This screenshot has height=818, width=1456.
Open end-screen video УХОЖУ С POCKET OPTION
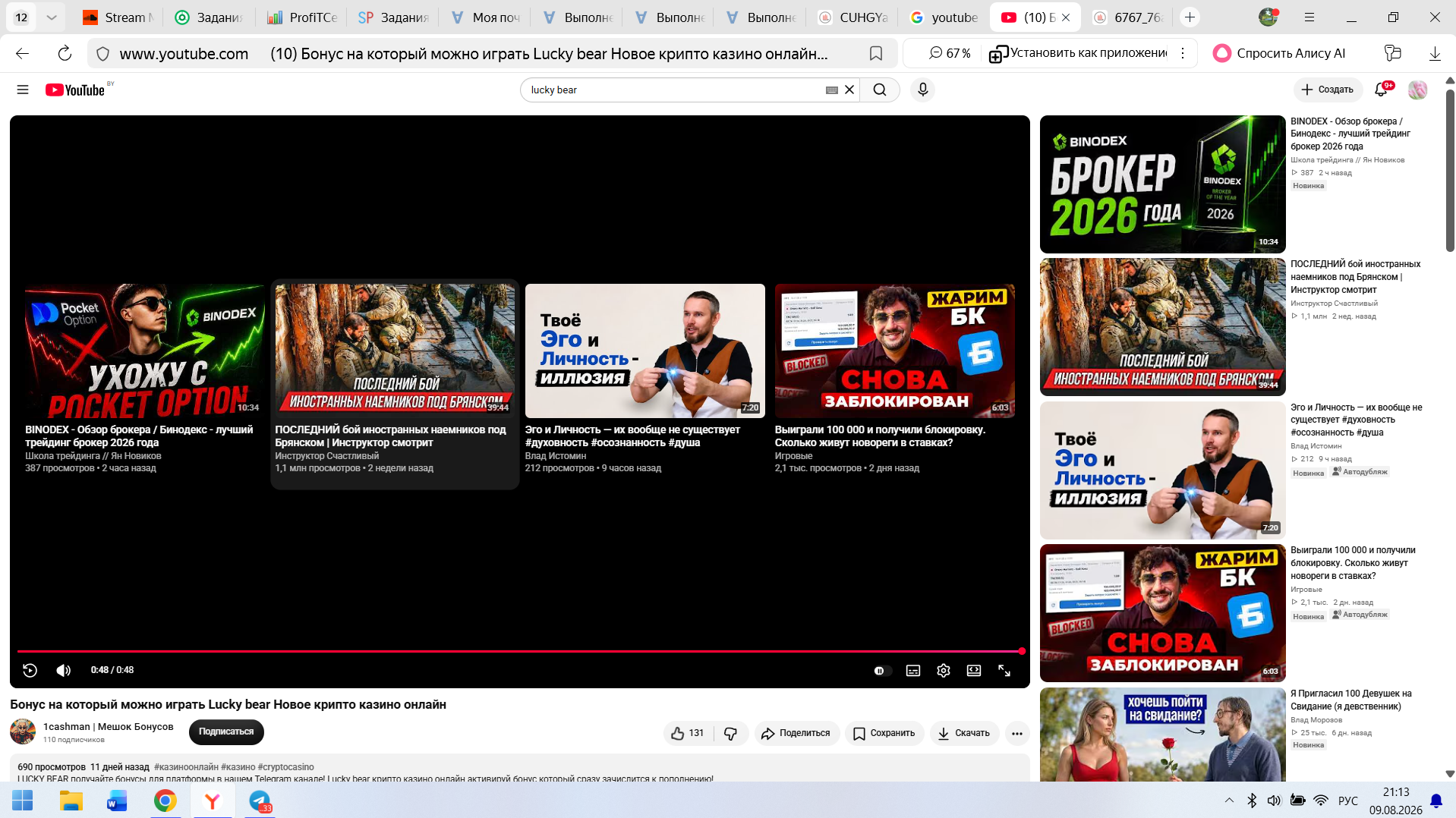click(x=144, y=351)
